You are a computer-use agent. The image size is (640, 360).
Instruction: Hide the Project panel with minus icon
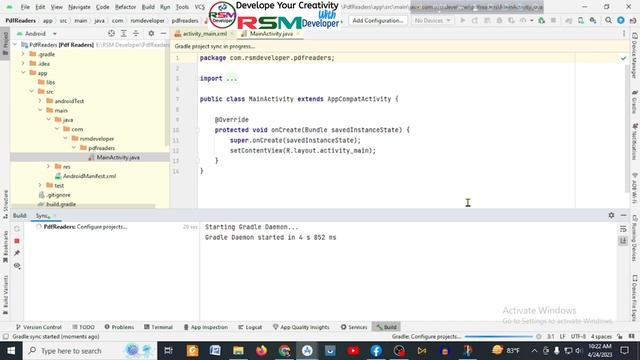(x=163, y=33)
